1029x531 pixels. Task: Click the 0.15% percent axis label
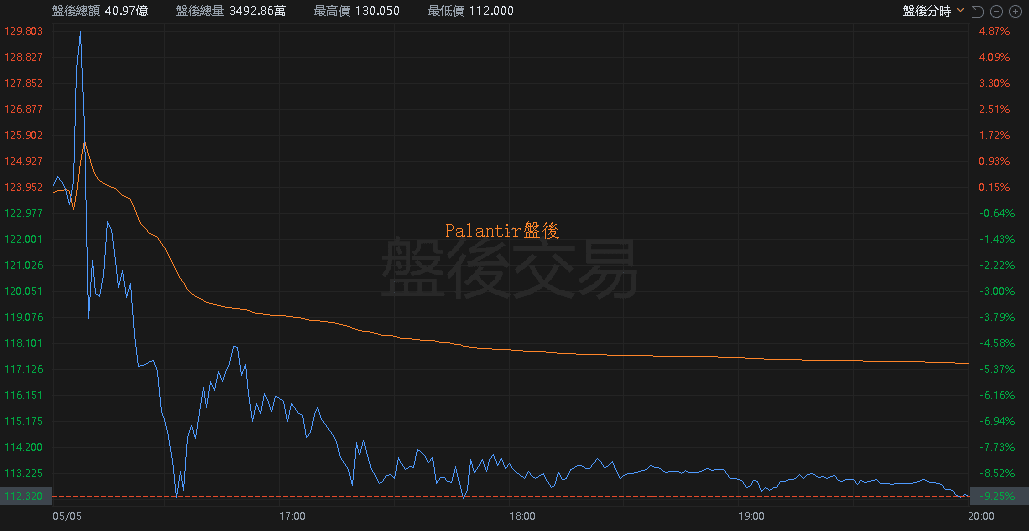click(x=992, y=188)
